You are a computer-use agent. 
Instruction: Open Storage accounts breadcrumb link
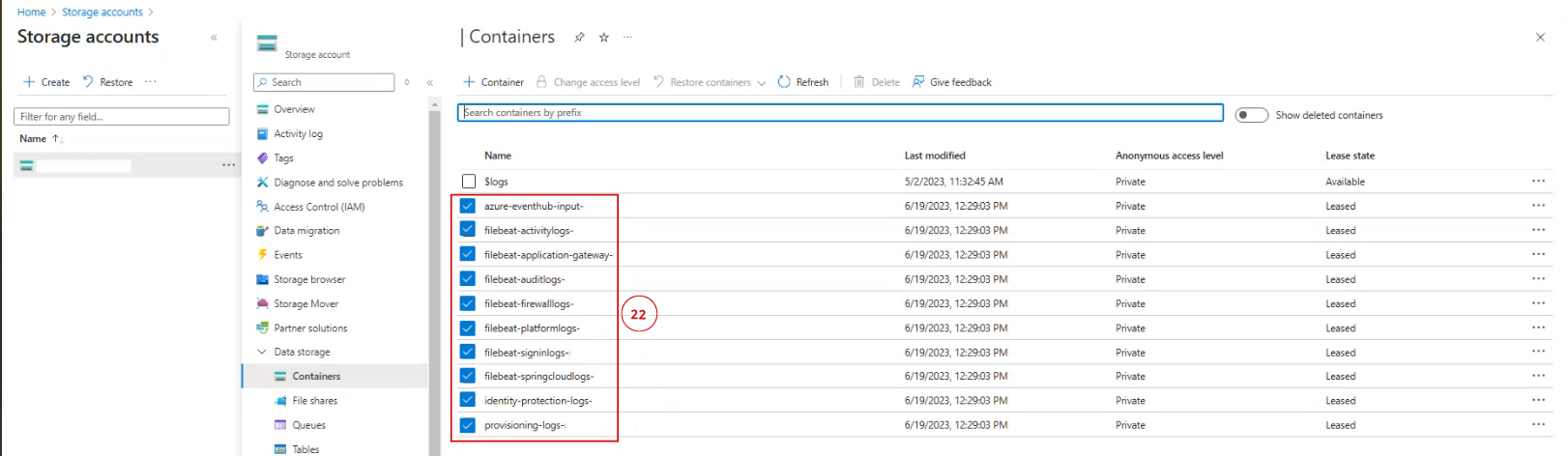click(x=102, y=13)
